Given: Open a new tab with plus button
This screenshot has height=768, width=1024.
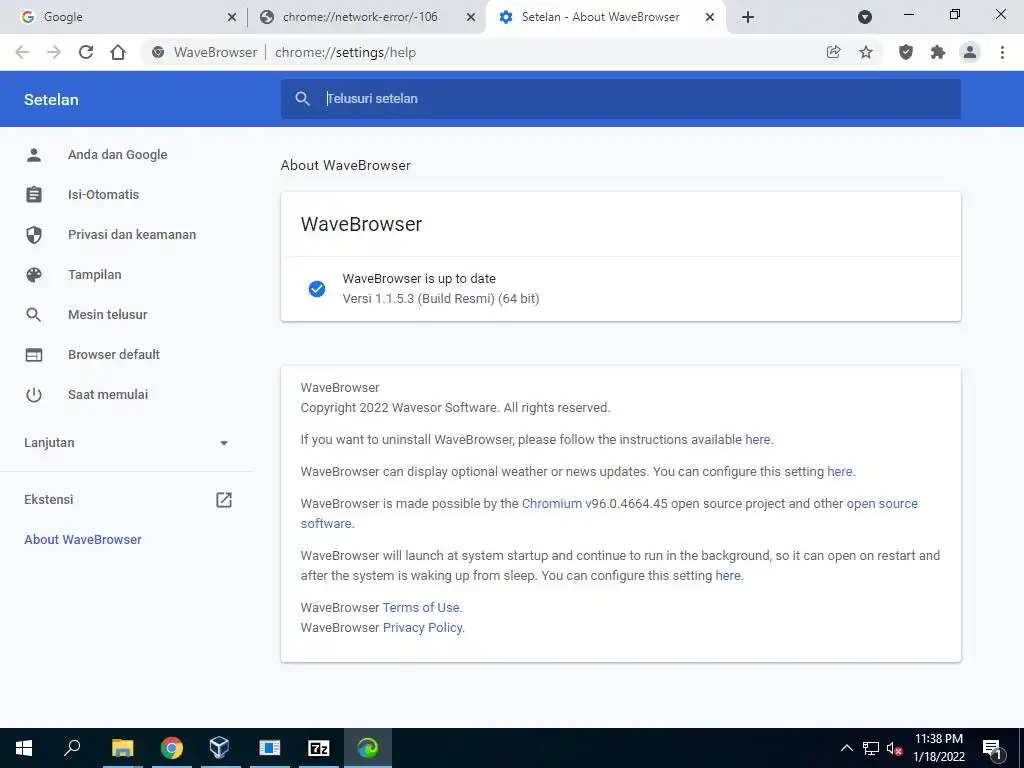Looking at the screenshot, I should click(748, 17).
